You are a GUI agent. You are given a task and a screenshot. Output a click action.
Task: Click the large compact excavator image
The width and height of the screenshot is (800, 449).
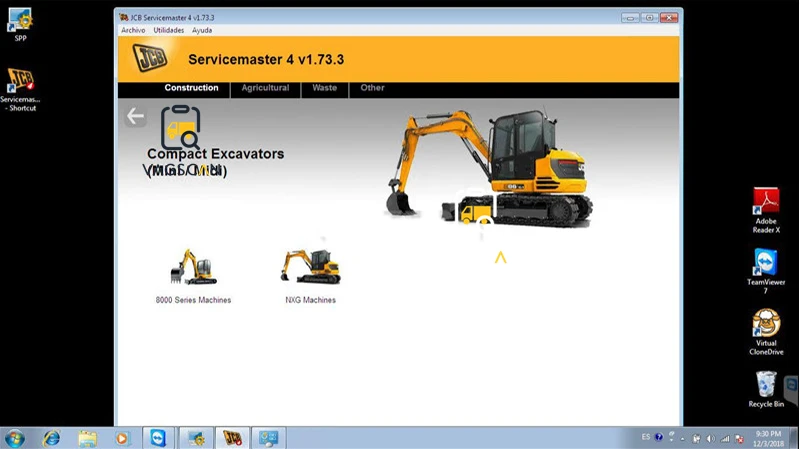point(489,168)
